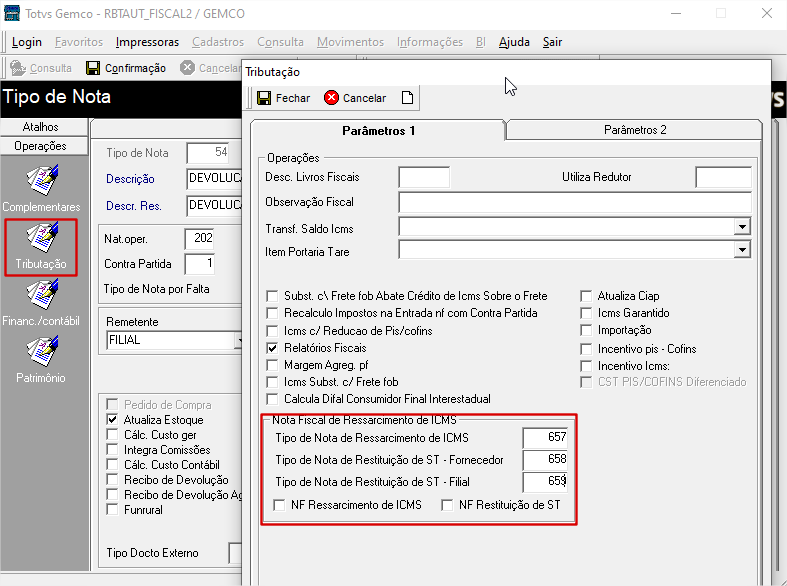Viewport: 787px width, 586px height.
Task: Click the Confirmação floppy disk icon
Action: pos(93,68)
